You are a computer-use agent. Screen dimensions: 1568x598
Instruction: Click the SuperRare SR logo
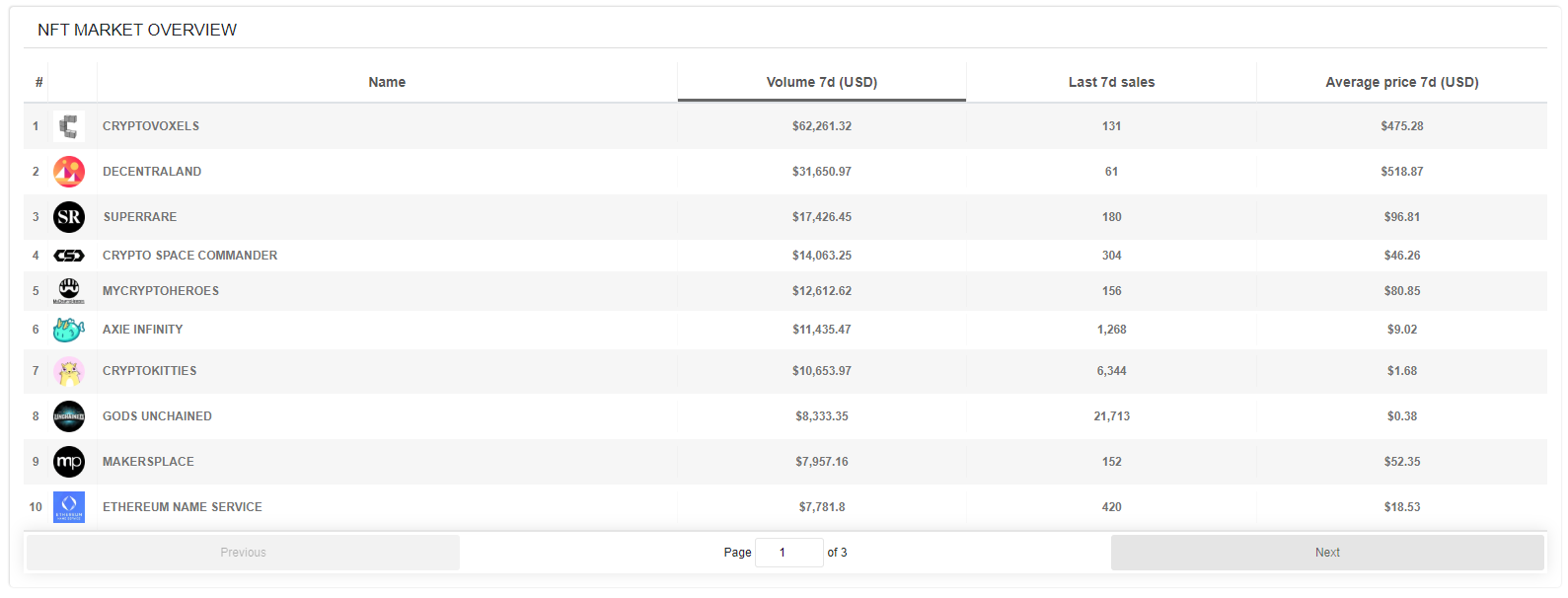click(x=69, y=217)
